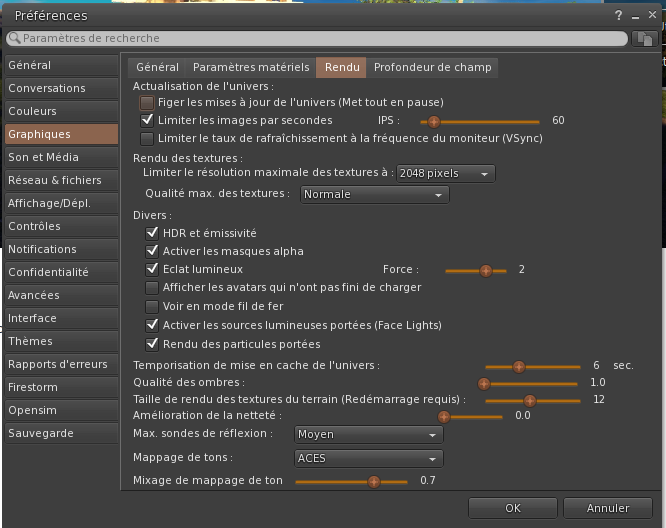Viewport: 666px width, 528px height.
Task: Expand 'Qualité max. des textures' Normale dropdown
Action: click(374, 194)
